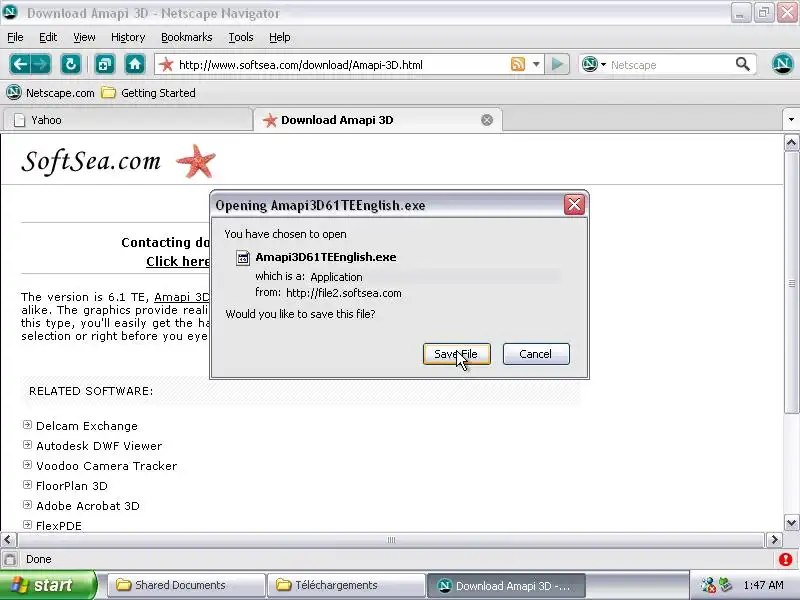800x600 pixels.
Task: Click the horizontal scrollbar left arrow
Action: (8, 540)
